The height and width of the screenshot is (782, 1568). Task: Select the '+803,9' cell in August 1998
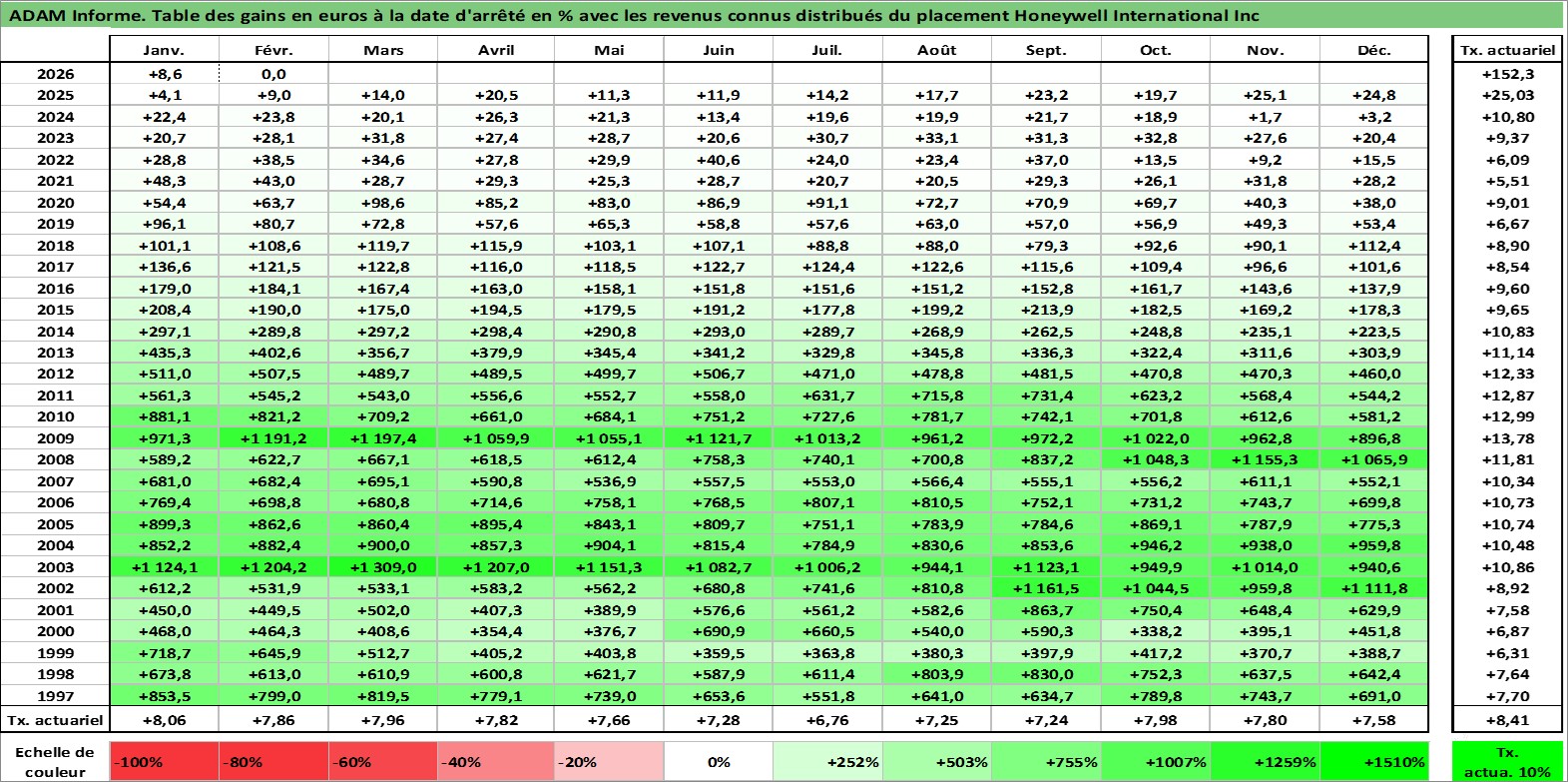click(937, 674)
